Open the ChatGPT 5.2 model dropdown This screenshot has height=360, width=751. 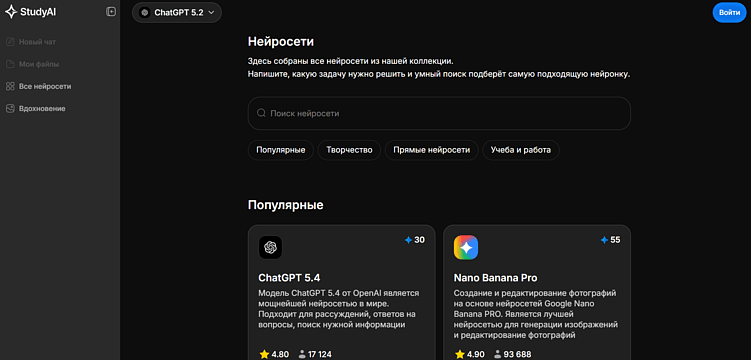[x=177, y=12]
